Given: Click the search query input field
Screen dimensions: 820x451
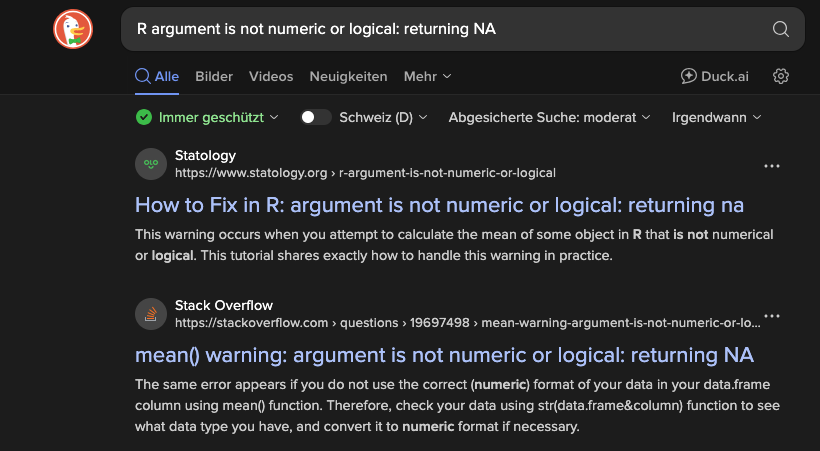Looking at the screenshot, I should pos(440,29).
